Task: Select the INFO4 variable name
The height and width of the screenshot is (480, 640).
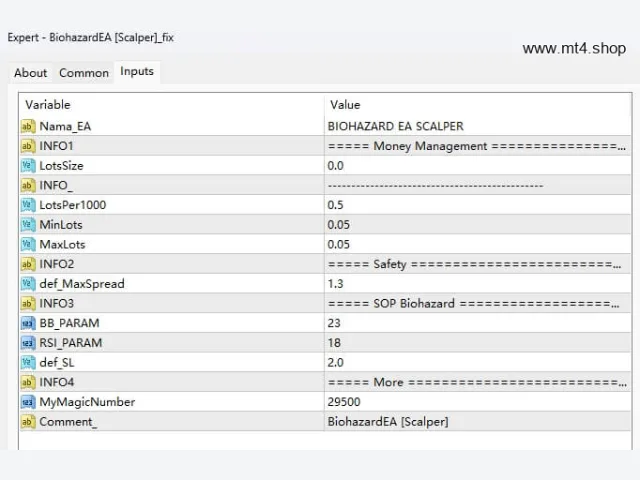Action: pyautogui.click(x=57, y=382)
